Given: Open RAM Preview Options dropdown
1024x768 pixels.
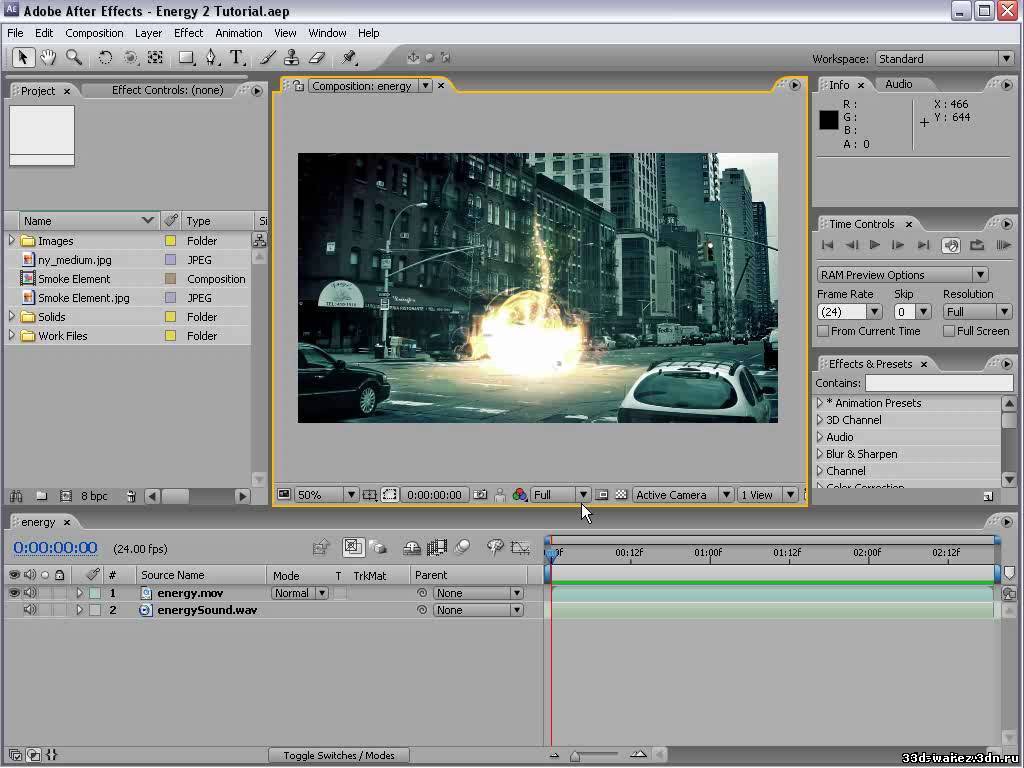Looking at the screenshot, I should (x=902, y=275).
